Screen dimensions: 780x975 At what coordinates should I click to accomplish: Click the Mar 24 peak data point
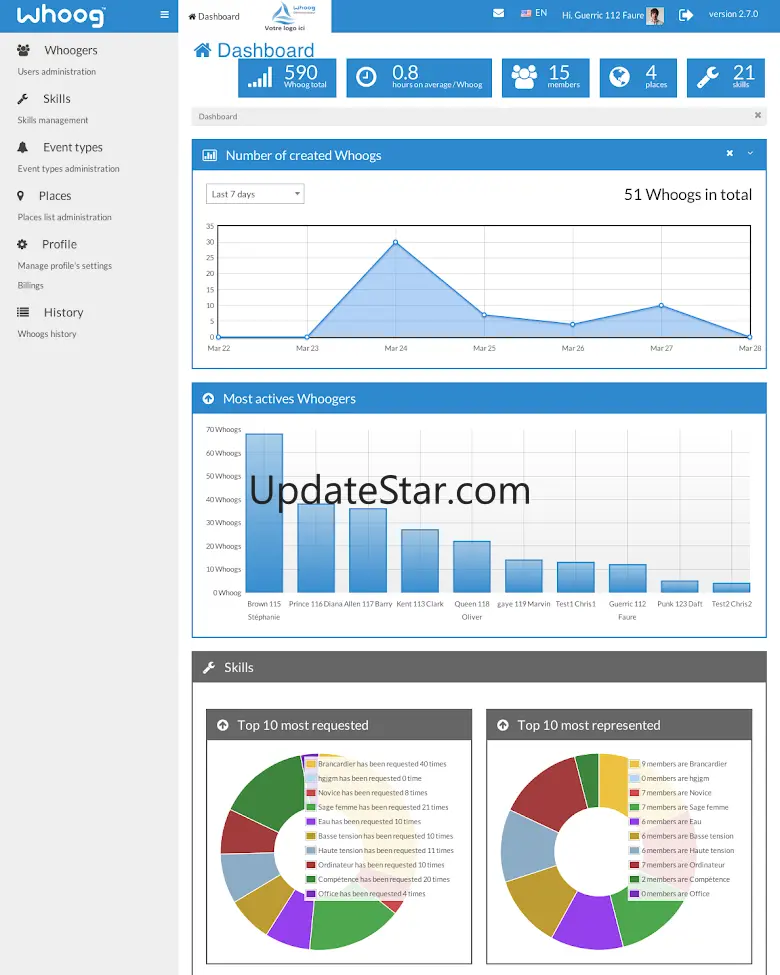pos(396,243)
